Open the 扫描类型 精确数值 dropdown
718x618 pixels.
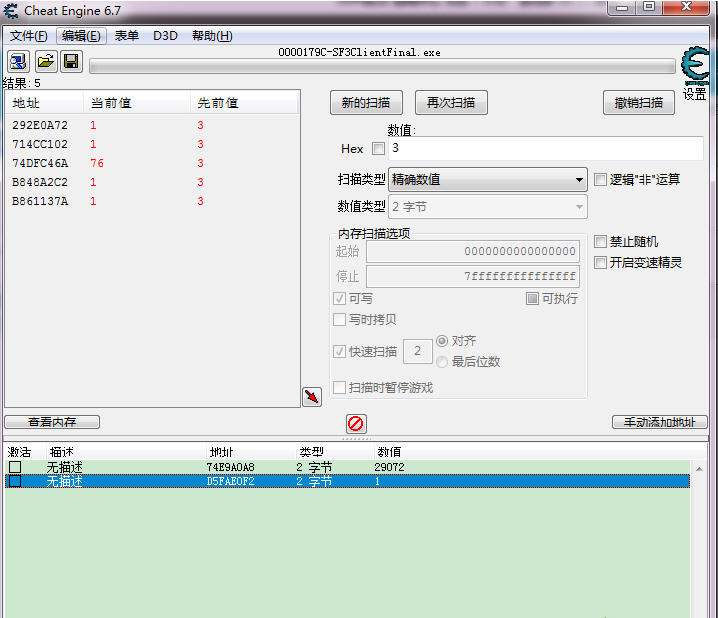point(488,179)
